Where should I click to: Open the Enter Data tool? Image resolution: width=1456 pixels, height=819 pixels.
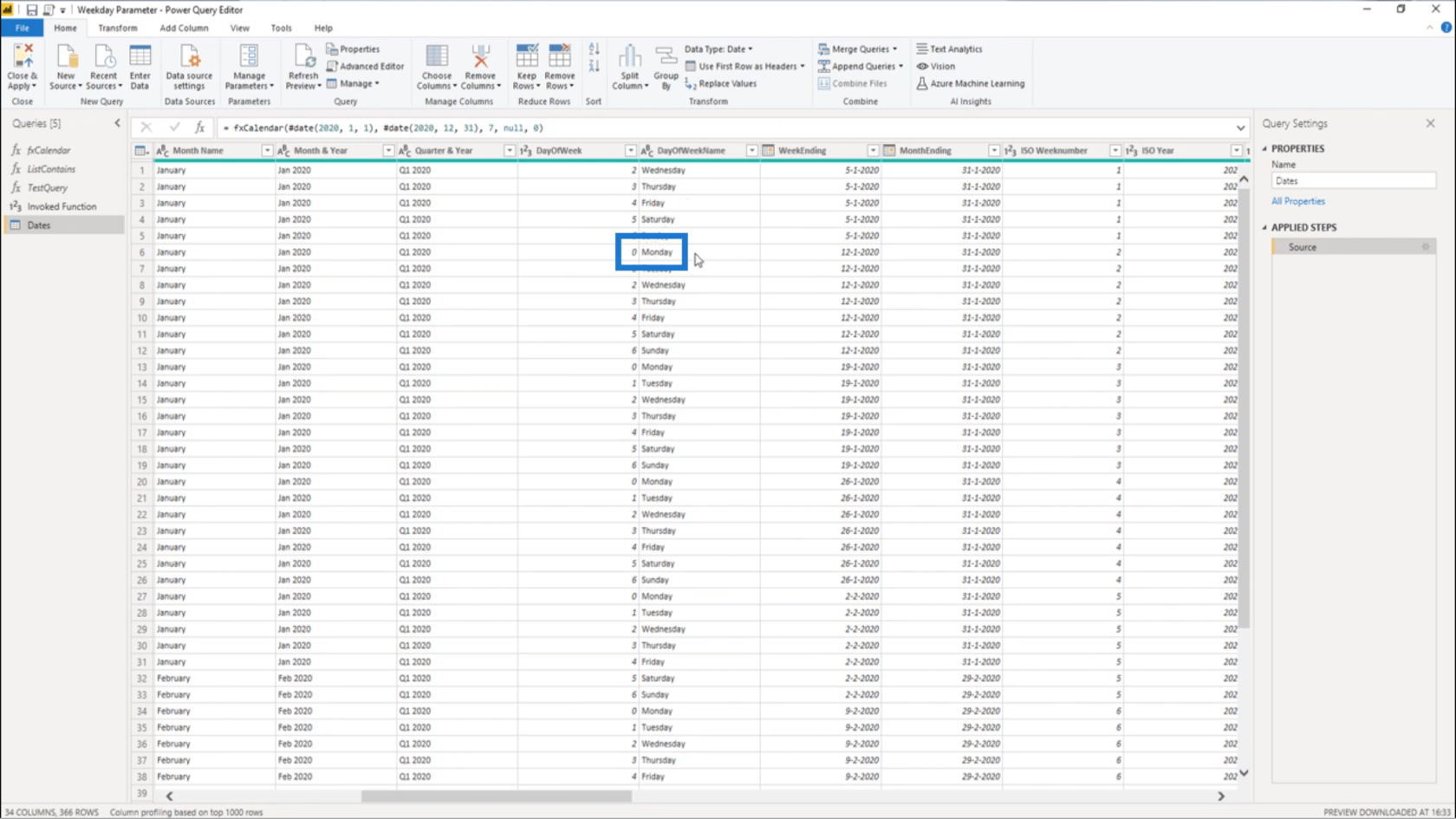point(140,67)
